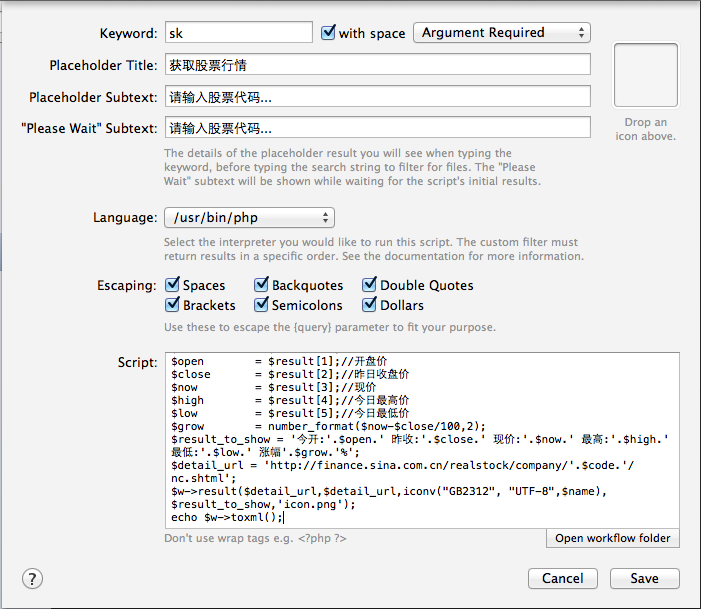Screen dimensions: 701x609
Task: Toggle the 'with space' checkbox
Action: pos(328,32)
